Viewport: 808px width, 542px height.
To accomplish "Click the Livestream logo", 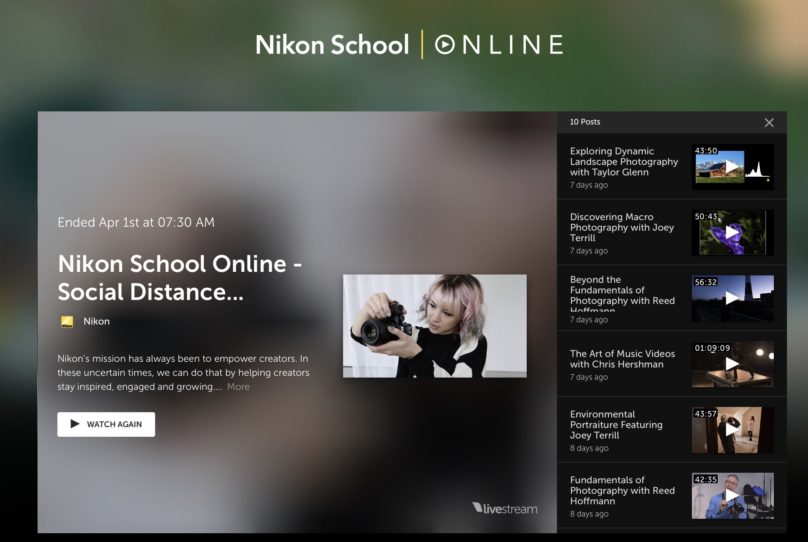I will point(505,508).
